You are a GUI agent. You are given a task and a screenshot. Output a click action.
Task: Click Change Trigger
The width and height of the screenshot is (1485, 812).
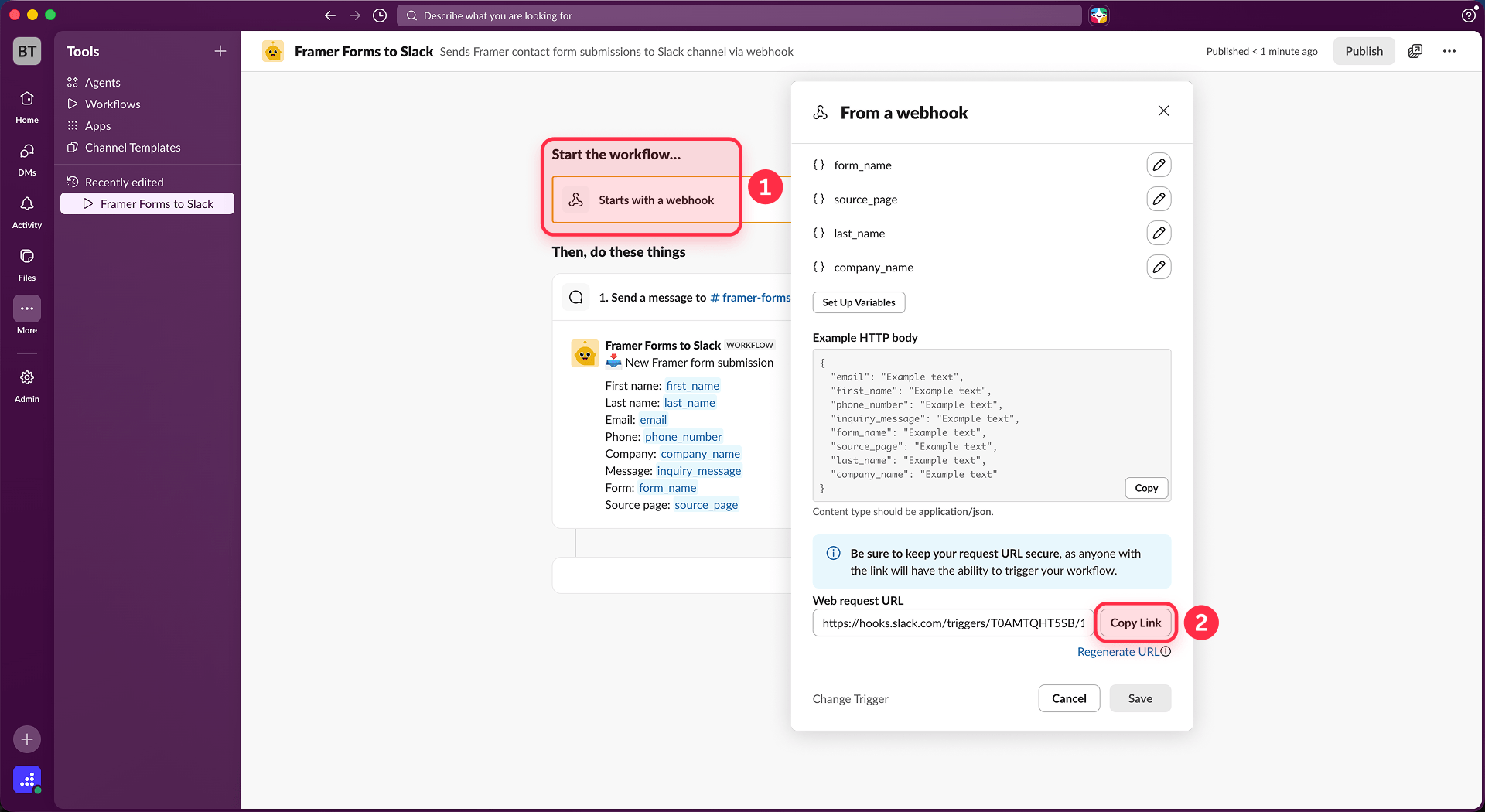[x=850, y=698]
